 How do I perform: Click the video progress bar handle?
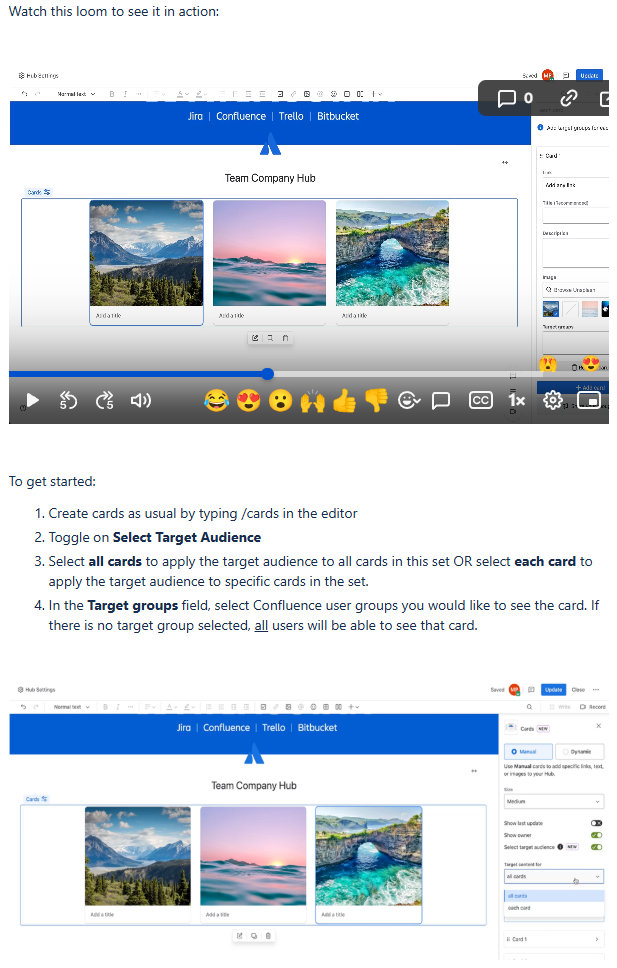pos(267,374)
